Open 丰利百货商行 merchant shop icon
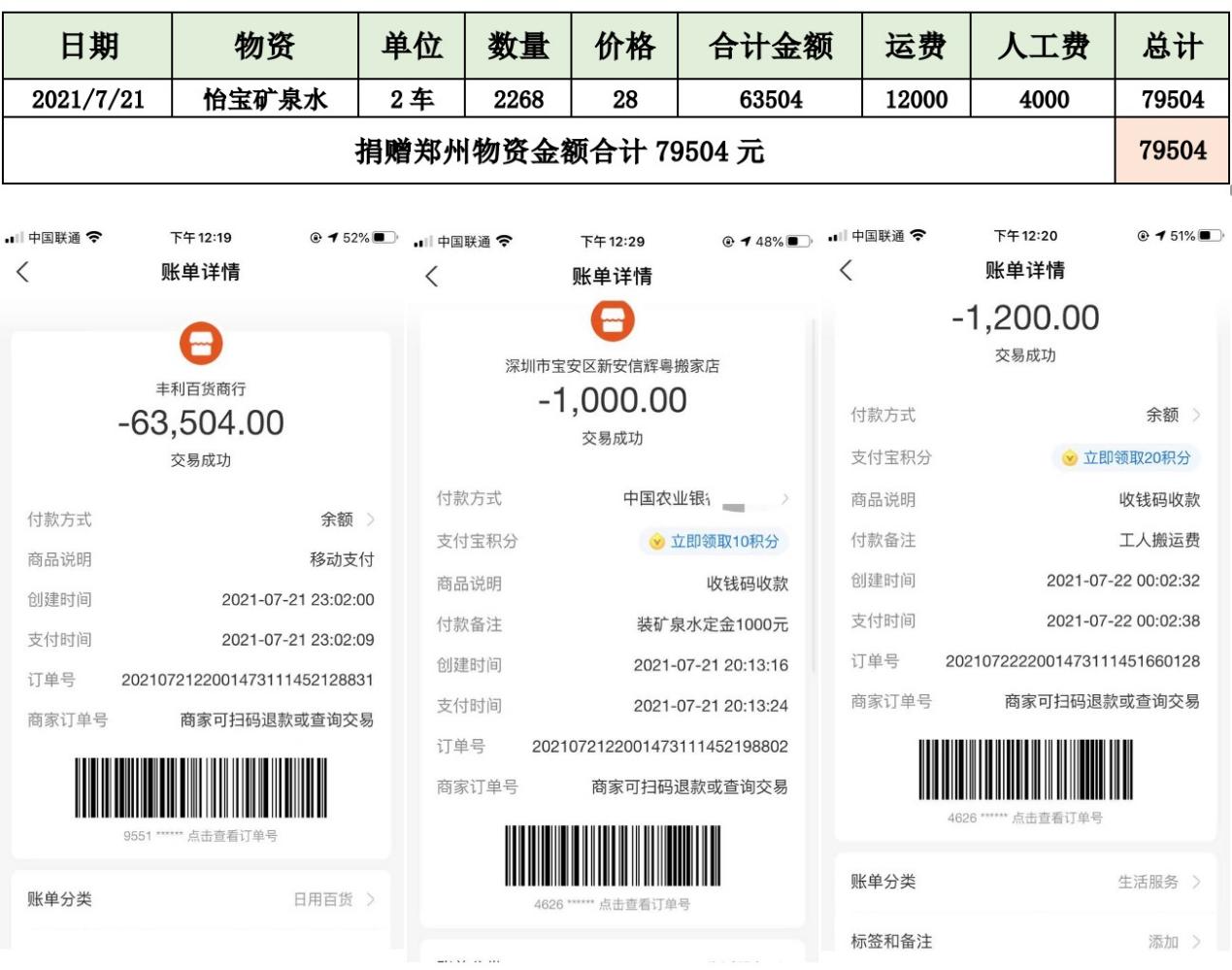The width and height of the screenshot is (1232, 970). click(x=201, y=344)
